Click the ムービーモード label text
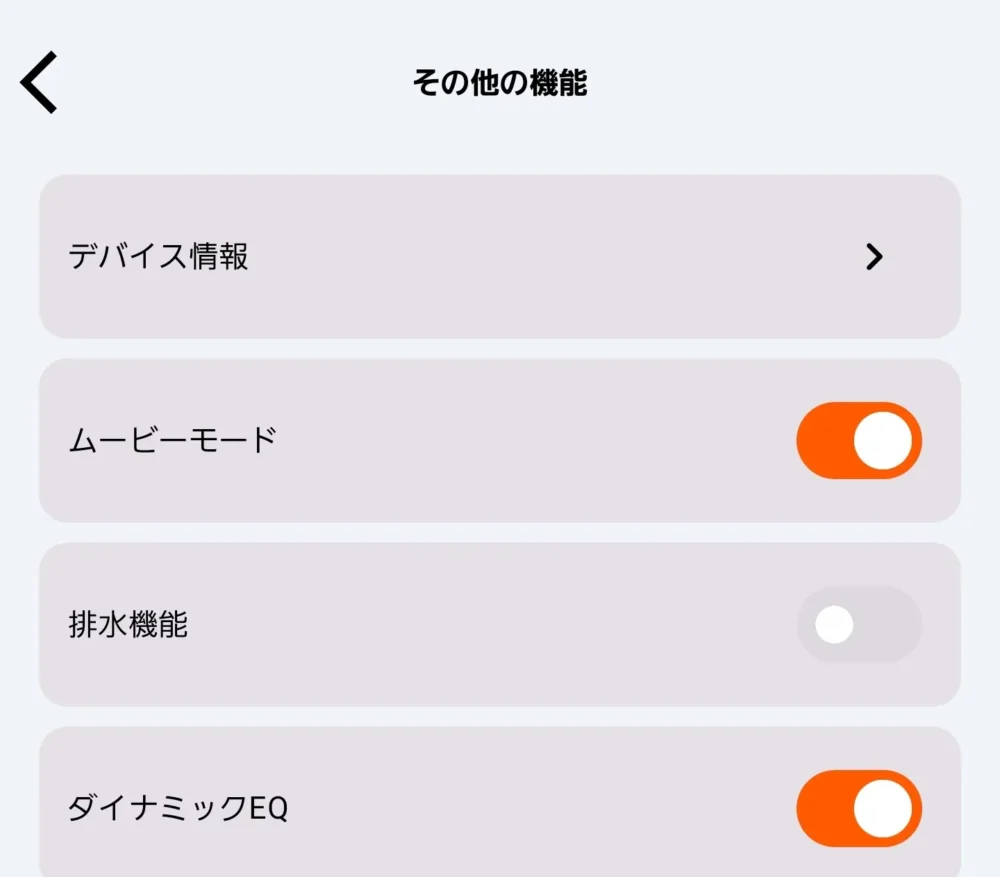This screenshot has width=1000, height=877. click(172, 441)
